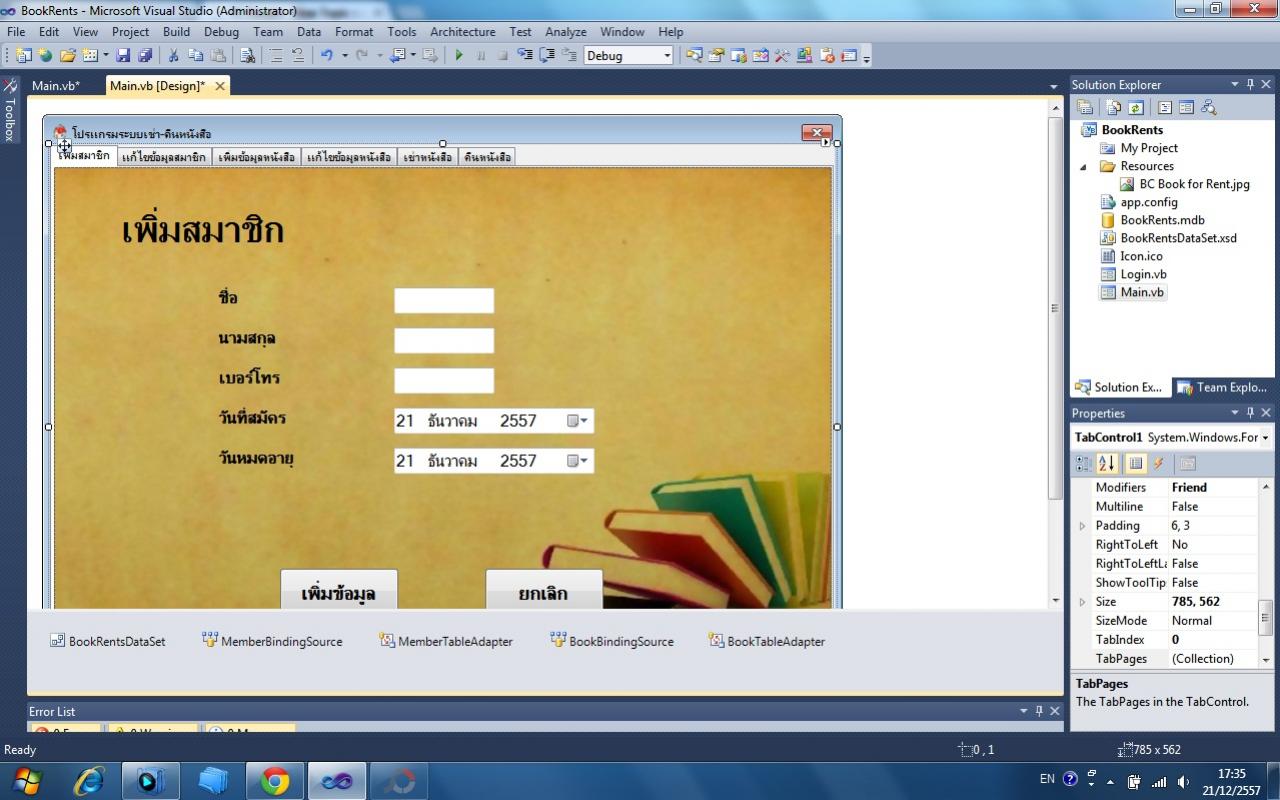Undo the last action in the toolbar

coord(326,56)
